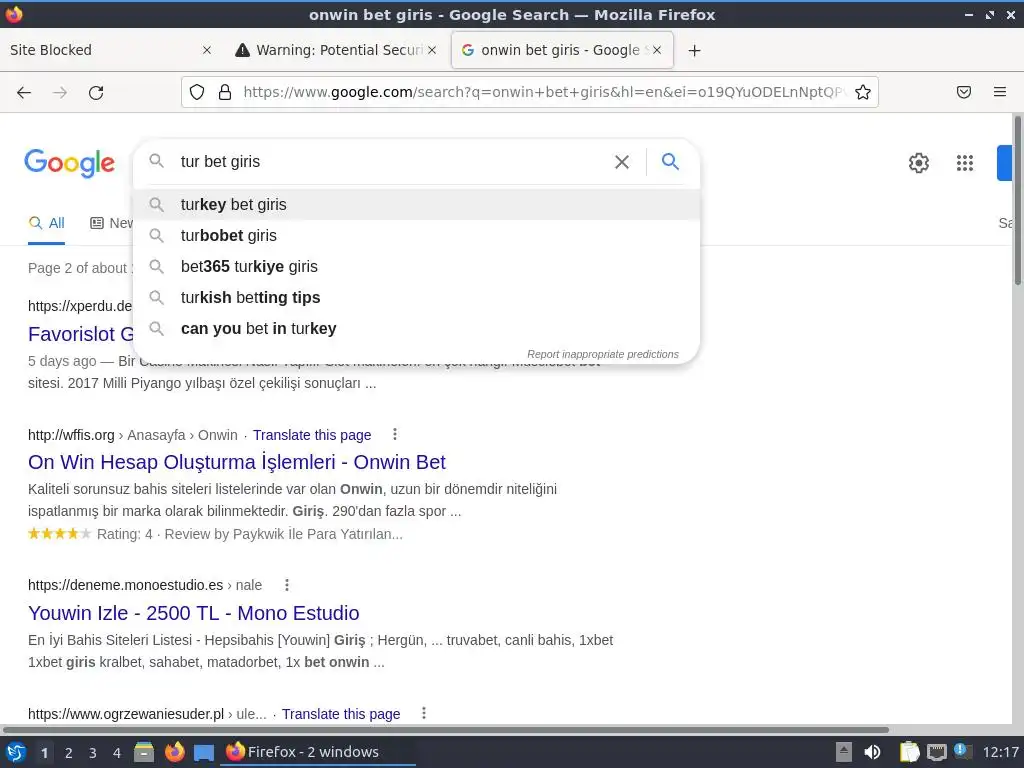The height and width of the screenshot is (768, 1024).
Task: Choose suggestion 'can you bet in turkey'
Action: click(x=416, y=328)
